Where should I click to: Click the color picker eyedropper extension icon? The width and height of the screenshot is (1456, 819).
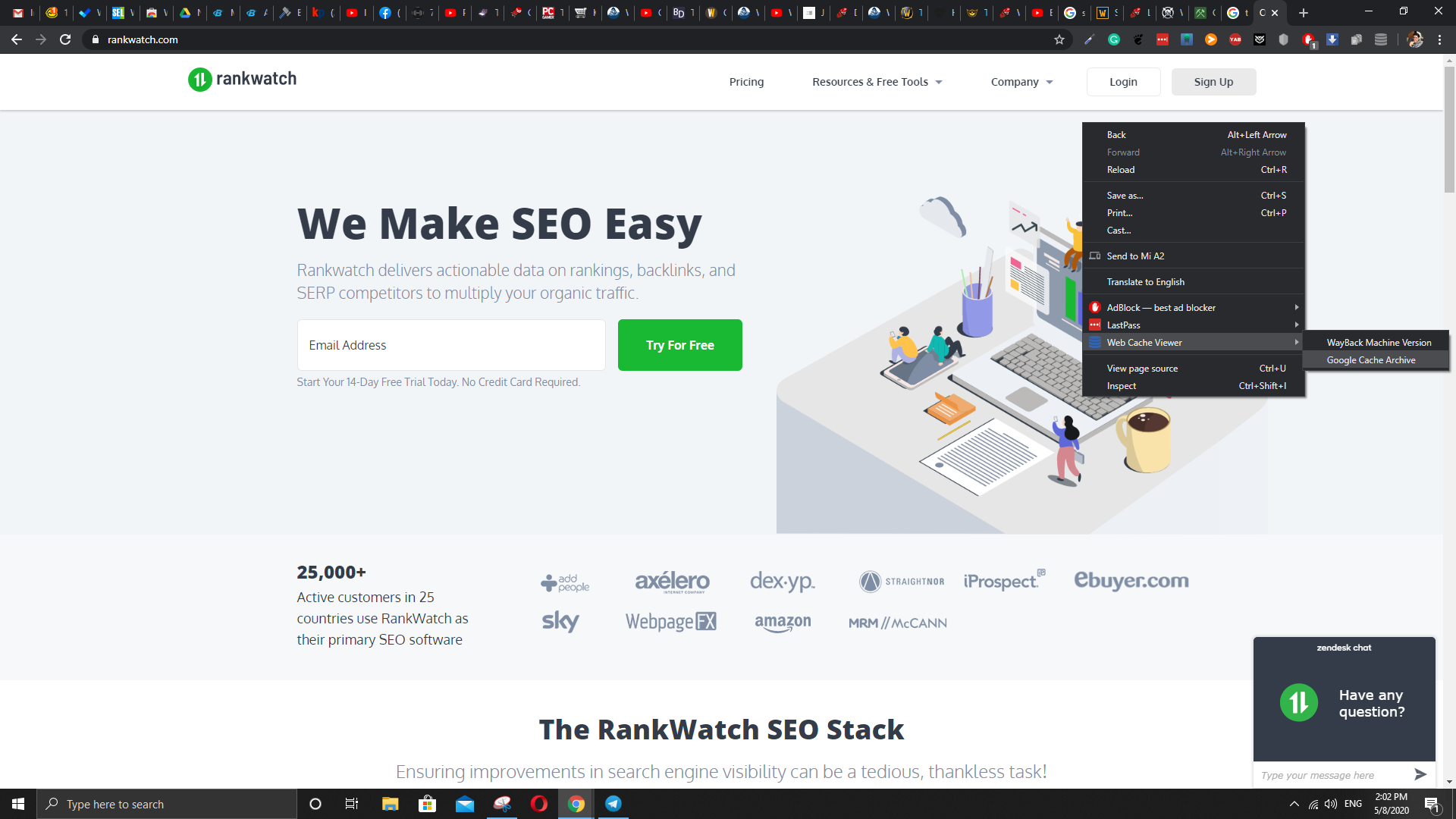(1090, 39)
